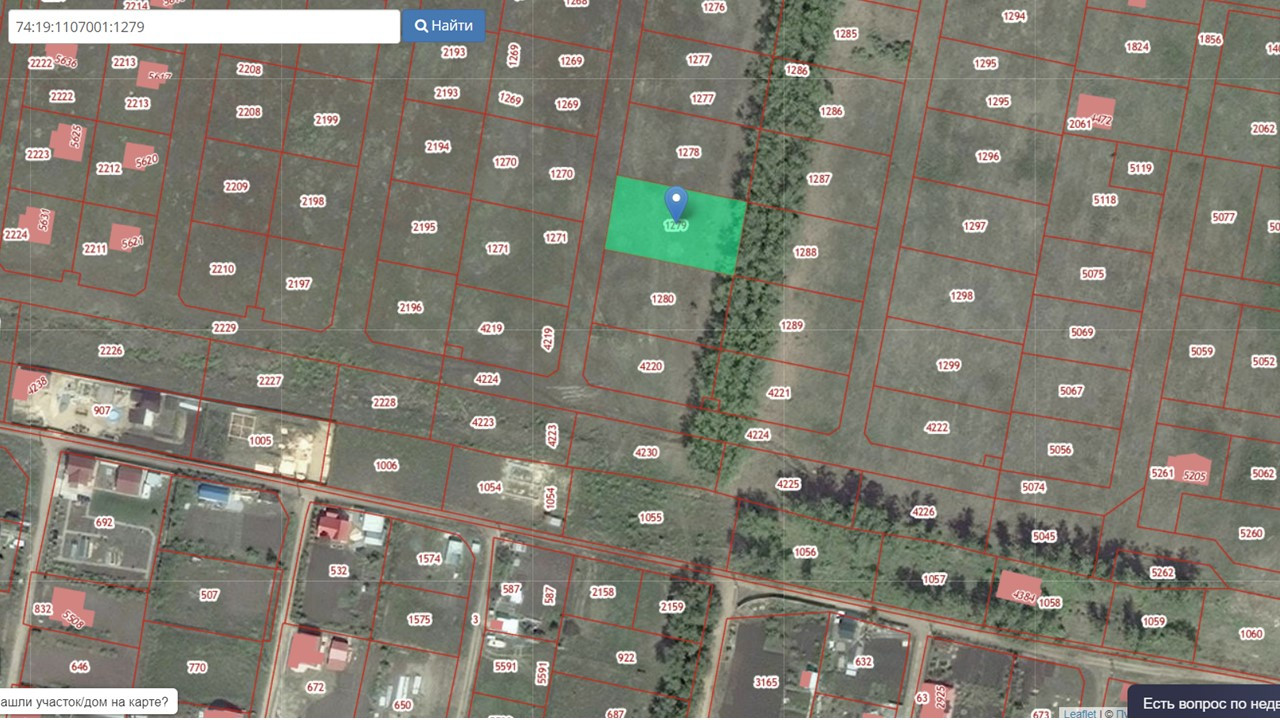Click the cadastral number search field

pyautogui.click(x=204, y=27)
